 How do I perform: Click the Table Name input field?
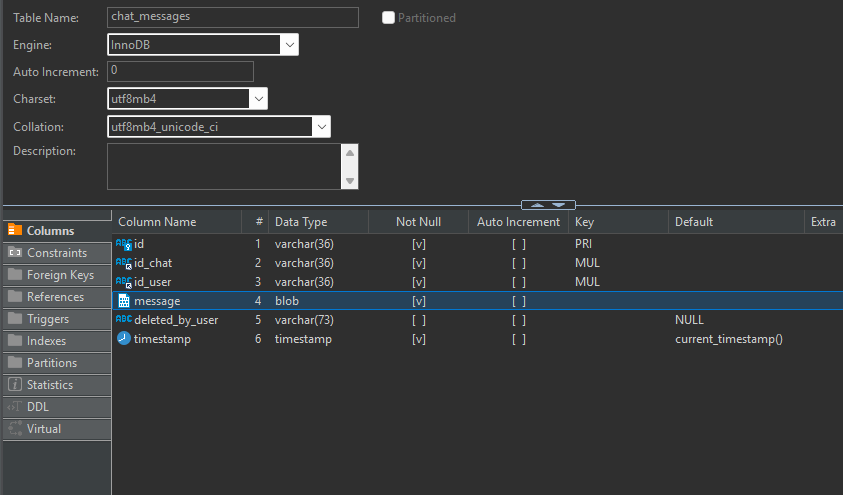point(233,17)
